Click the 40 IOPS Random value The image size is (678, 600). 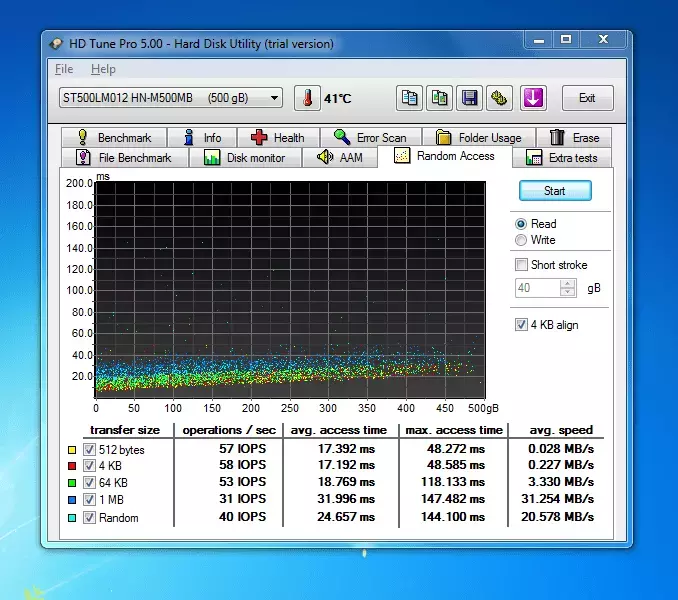pos(242,517)
